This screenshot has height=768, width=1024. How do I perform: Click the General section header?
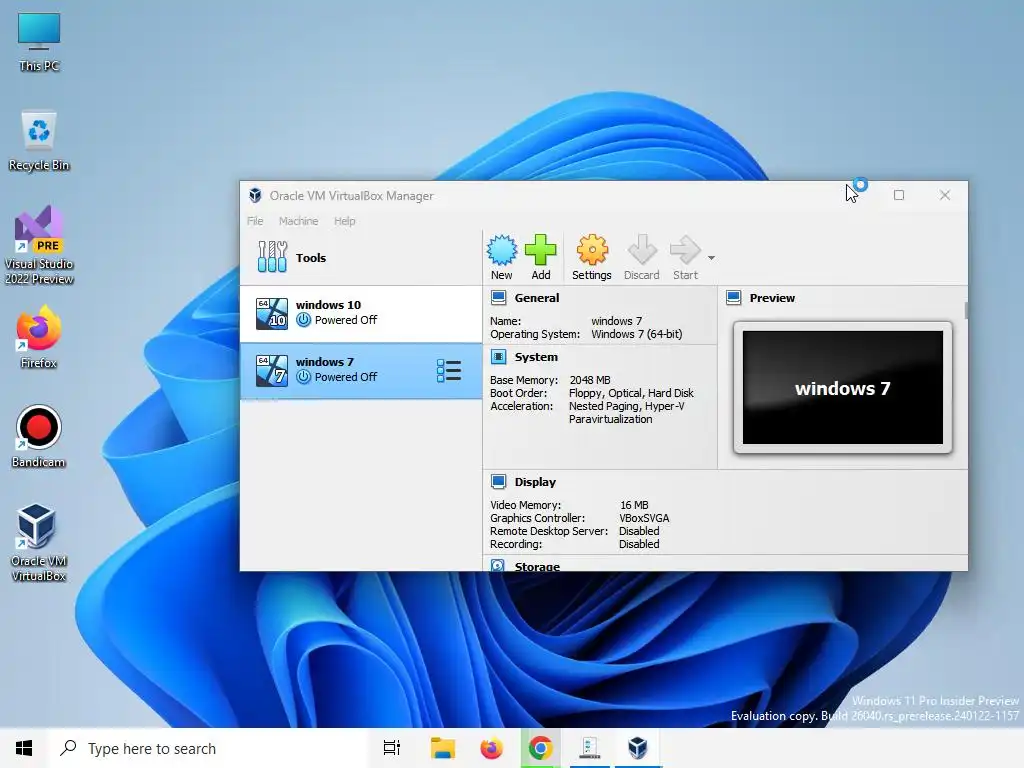point(537,298)
